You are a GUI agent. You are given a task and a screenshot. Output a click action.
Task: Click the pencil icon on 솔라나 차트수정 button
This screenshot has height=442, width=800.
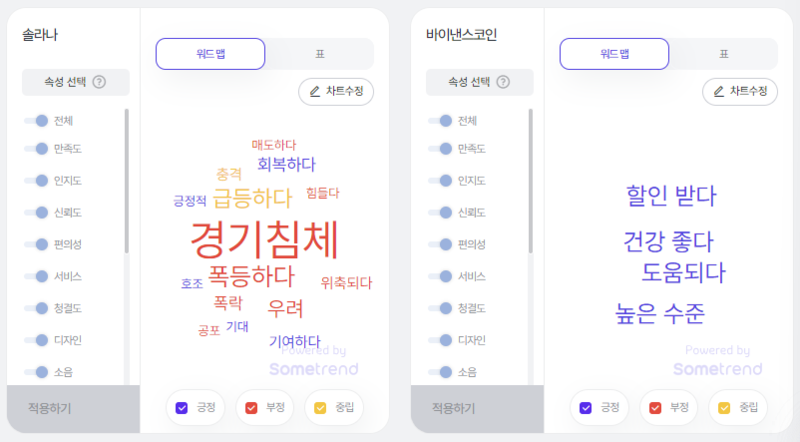pyautogui.click(x=315, y=91)
